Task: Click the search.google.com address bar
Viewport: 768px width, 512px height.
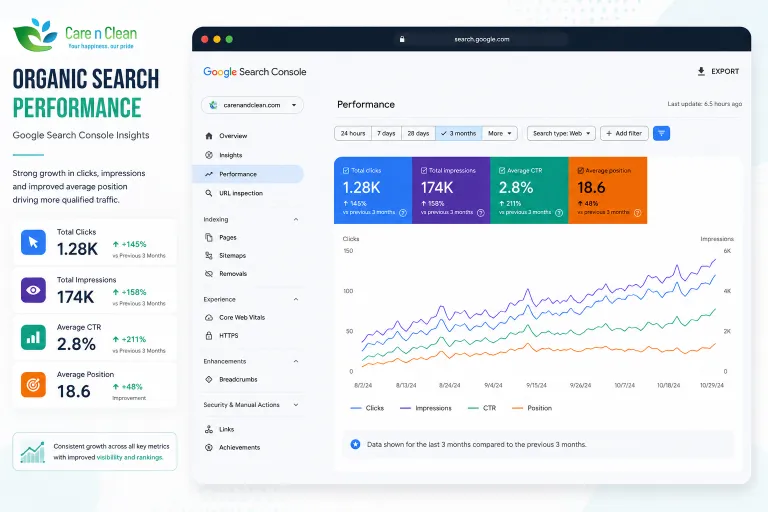Action: 481,39
